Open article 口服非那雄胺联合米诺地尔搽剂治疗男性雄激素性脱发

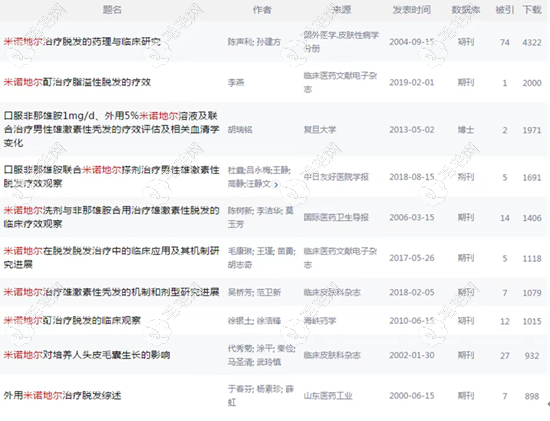112,176
